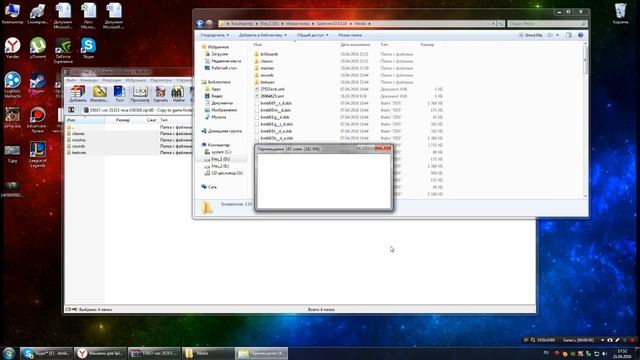The width and height of the screenshot is (640, 360).
Task: Switch to Skype taskbar button
Action: pos(47,353)
